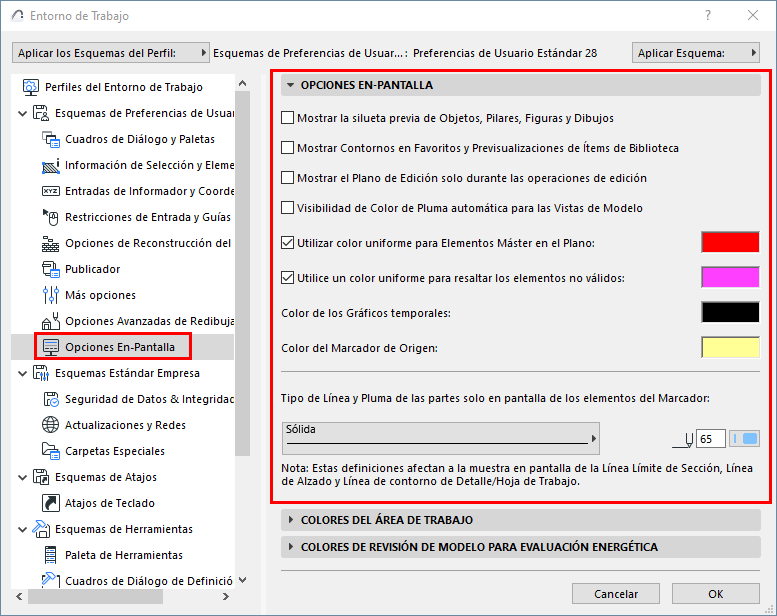The width and height of the screenshot is (777, 616).
Task: Click the tree scroll up arrow
Action: (242, 83)
